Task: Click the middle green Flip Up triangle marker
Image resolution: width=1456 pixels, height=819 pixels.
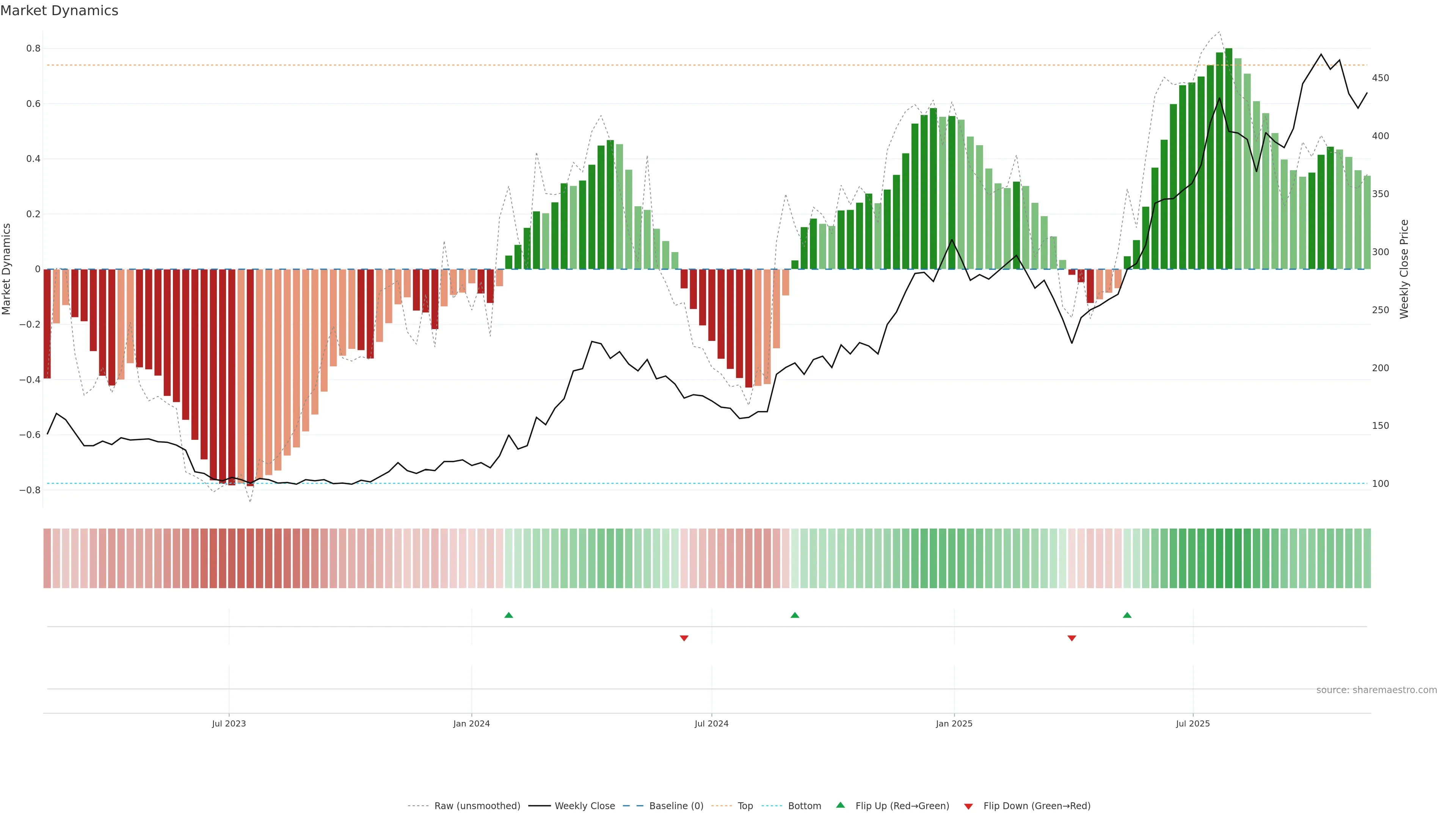Action: coord(795,615)
